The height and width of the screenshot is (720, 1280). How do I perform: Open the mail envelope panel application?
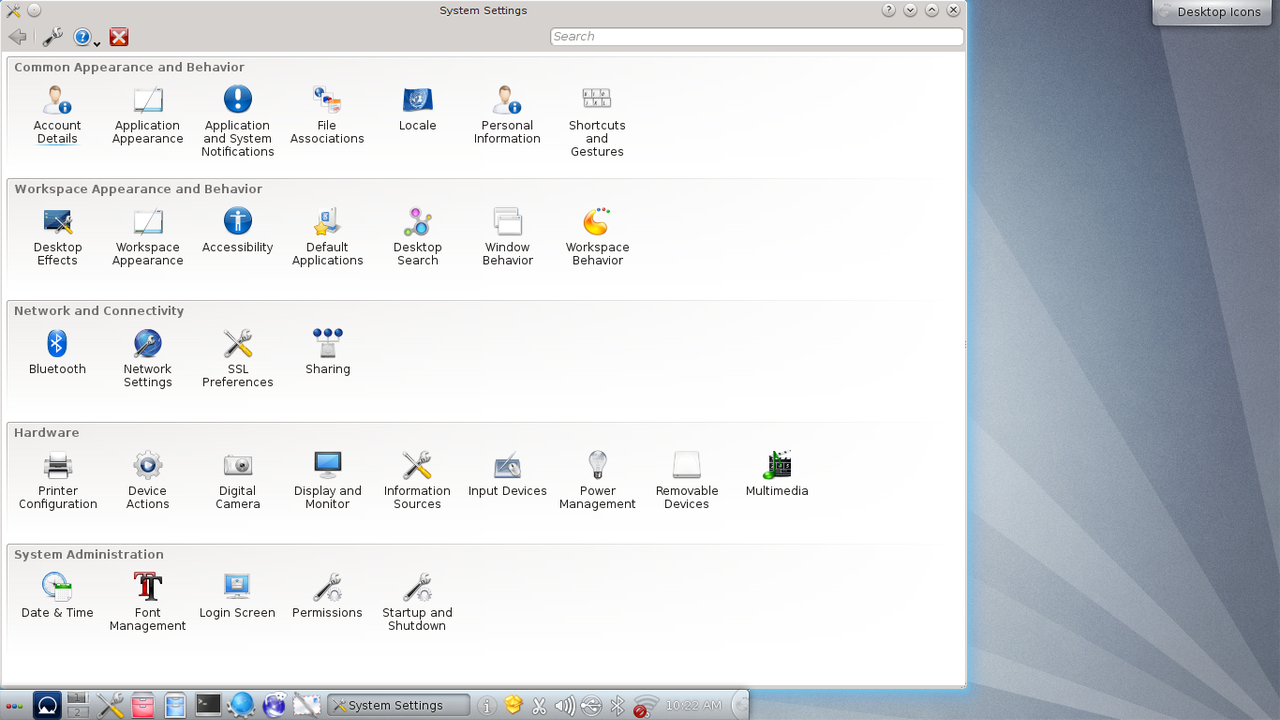307,705
